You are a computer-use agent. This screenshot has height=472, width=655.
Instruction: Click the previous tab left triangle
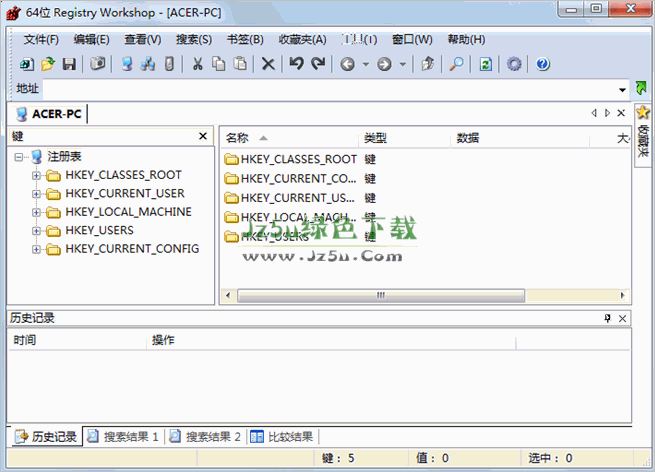[594, 113]
